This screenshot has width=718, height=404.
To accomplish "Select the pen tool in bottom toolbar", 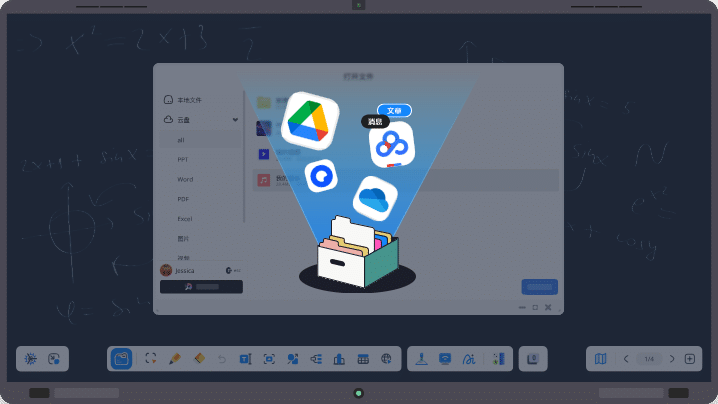I will pos(174,358).
